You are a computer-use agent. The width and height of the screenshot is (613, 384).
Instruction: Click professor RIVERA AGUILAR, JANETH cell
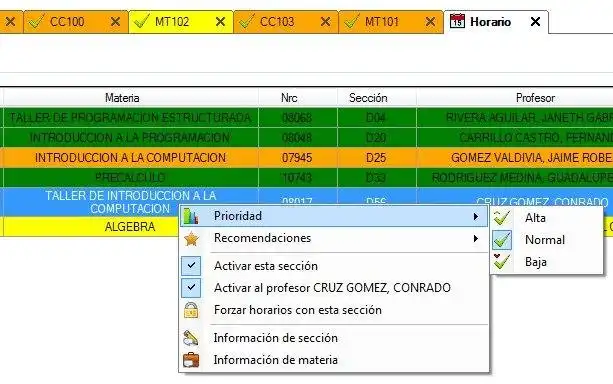point(515,118)
